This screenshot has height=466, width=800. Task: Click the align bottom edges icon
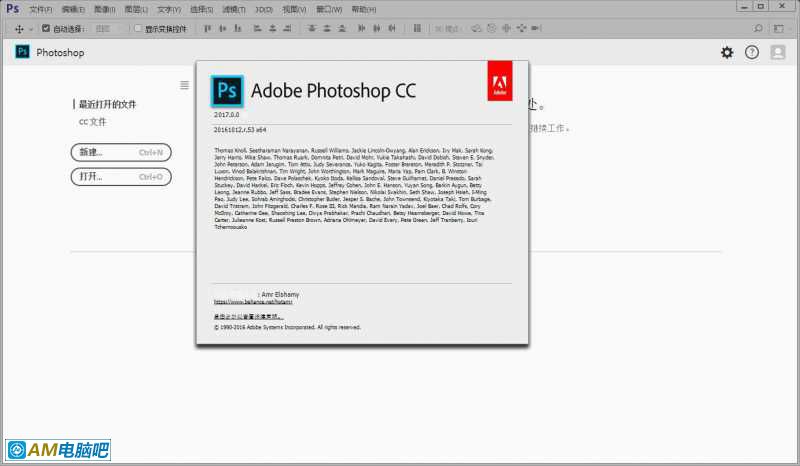tap(237, 29)
